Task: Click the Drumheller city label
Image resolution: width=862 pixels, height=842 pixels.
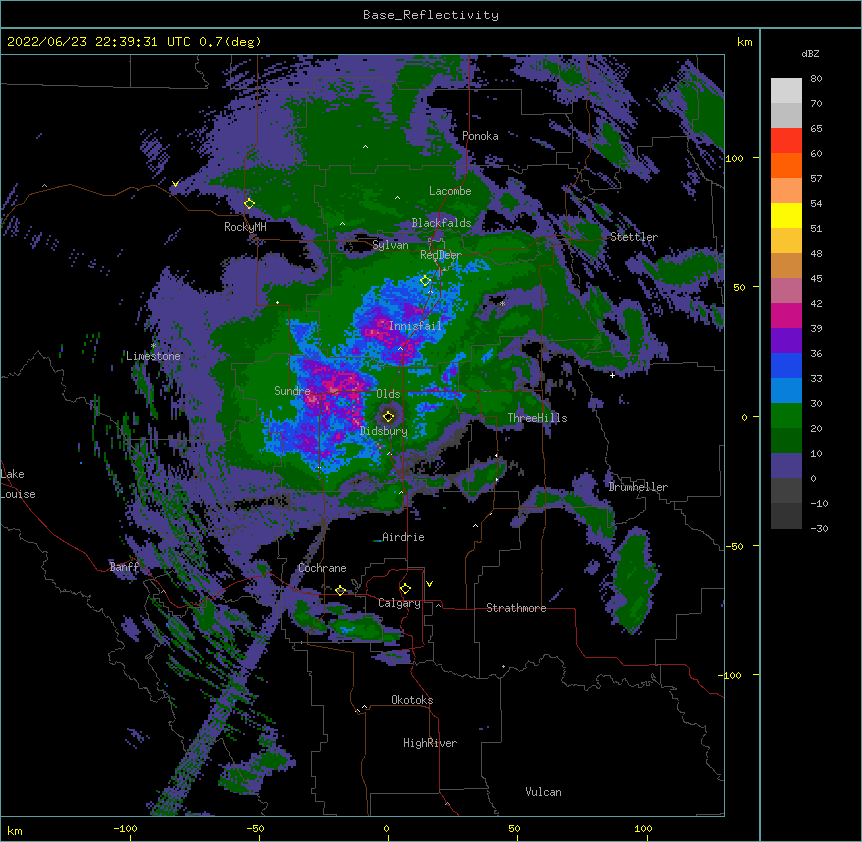Action: [x=638, y=487]
